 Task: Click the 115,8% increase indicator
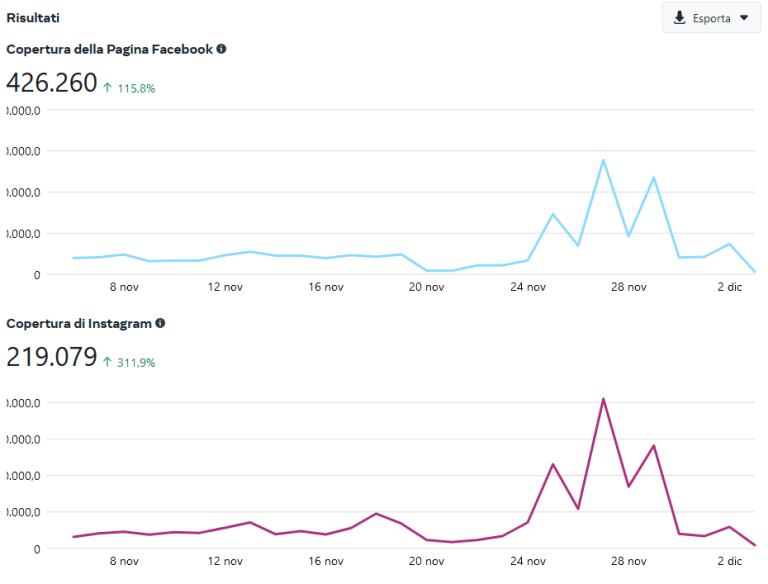(x=136, y=89)
